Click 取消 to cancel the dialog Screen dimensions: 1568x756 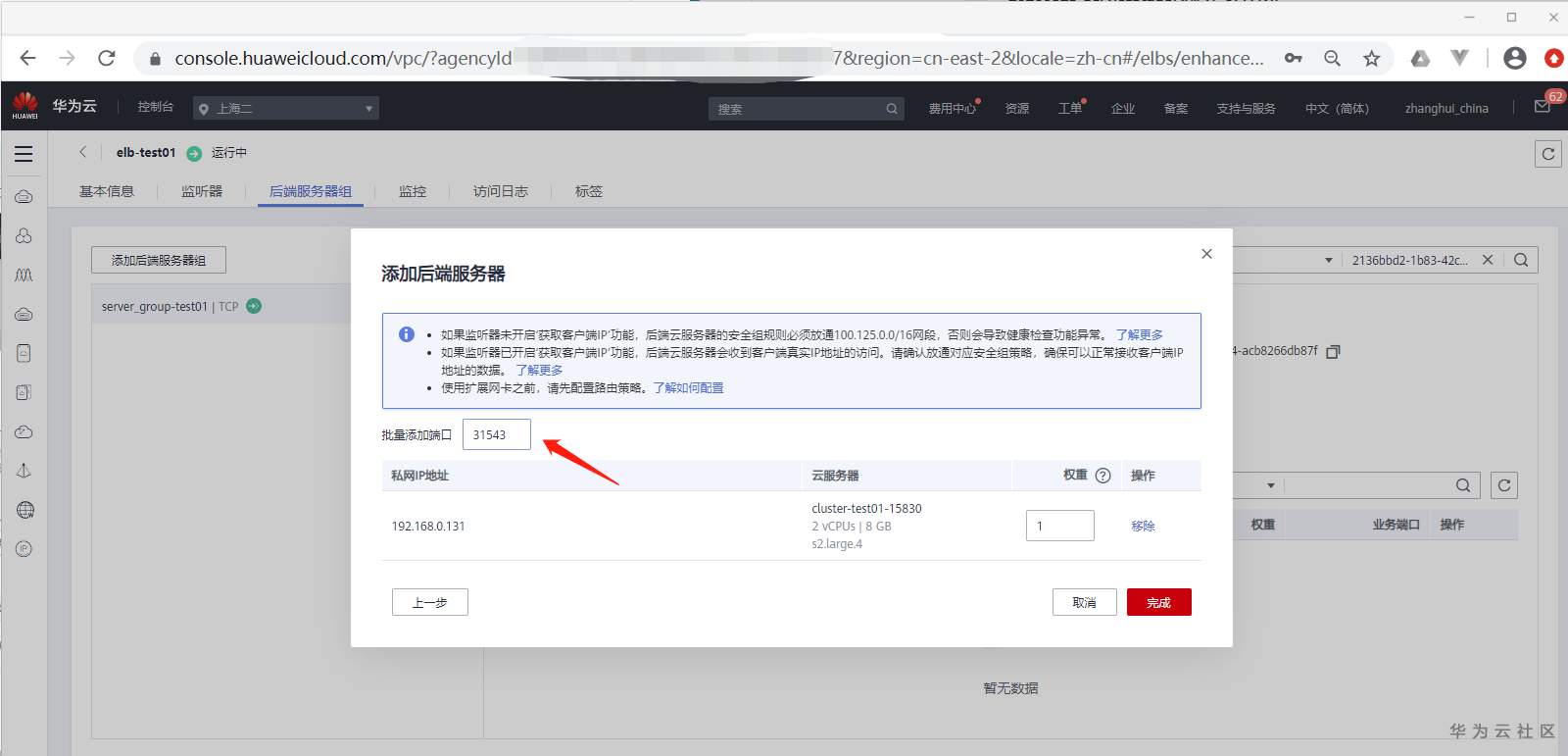point(1085,602)
